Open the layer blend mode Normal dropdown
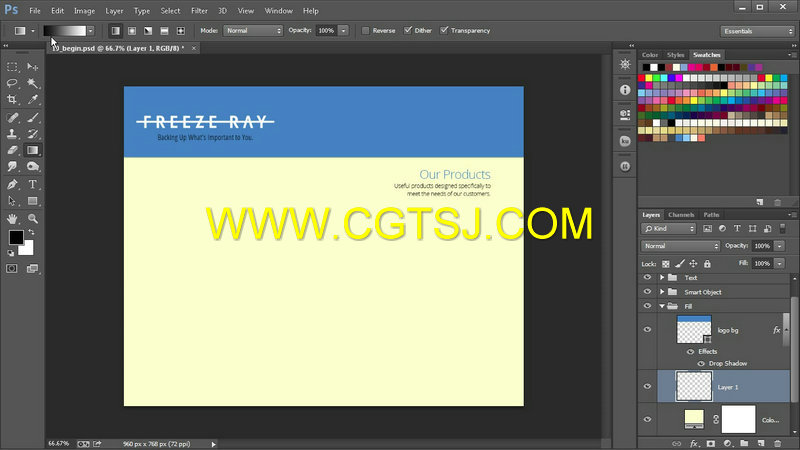Image resolution: width=800 pixels, height=450 pixels. [x=680, y=246]
